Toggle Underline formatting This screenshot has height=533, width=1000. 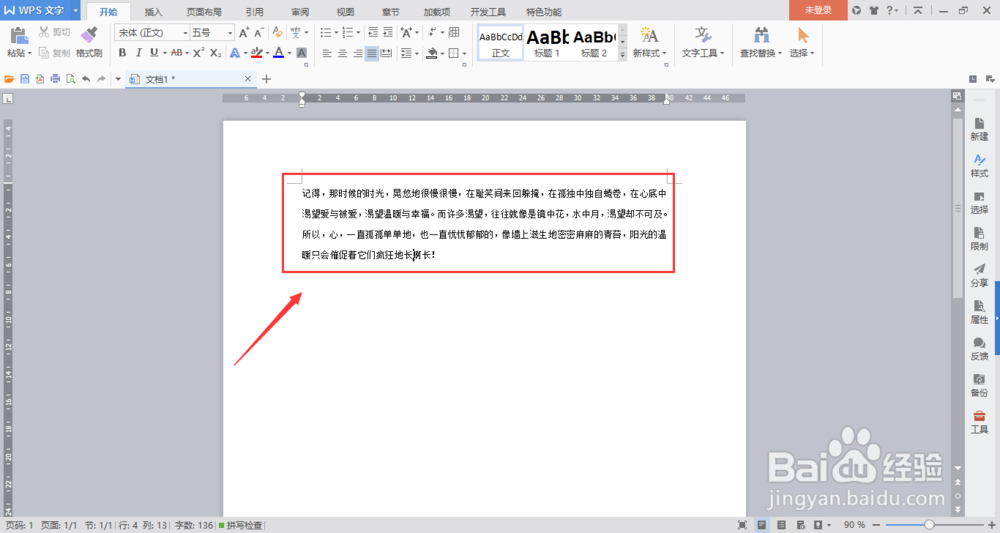154,53
